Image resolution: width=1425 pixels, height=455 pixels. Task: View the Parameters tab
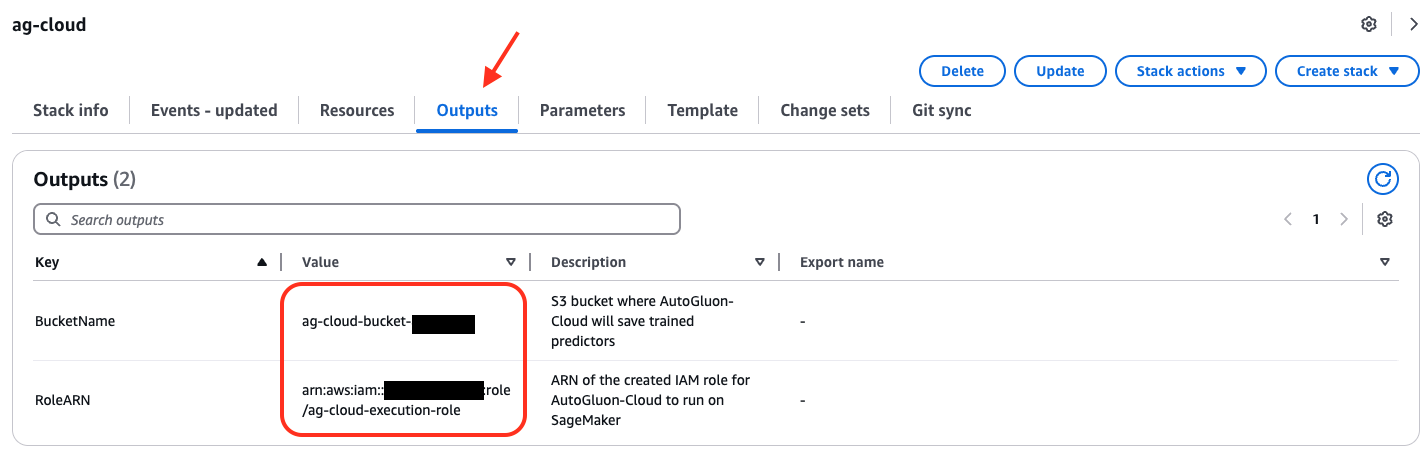pyautogui.click(x=582, y=110)
